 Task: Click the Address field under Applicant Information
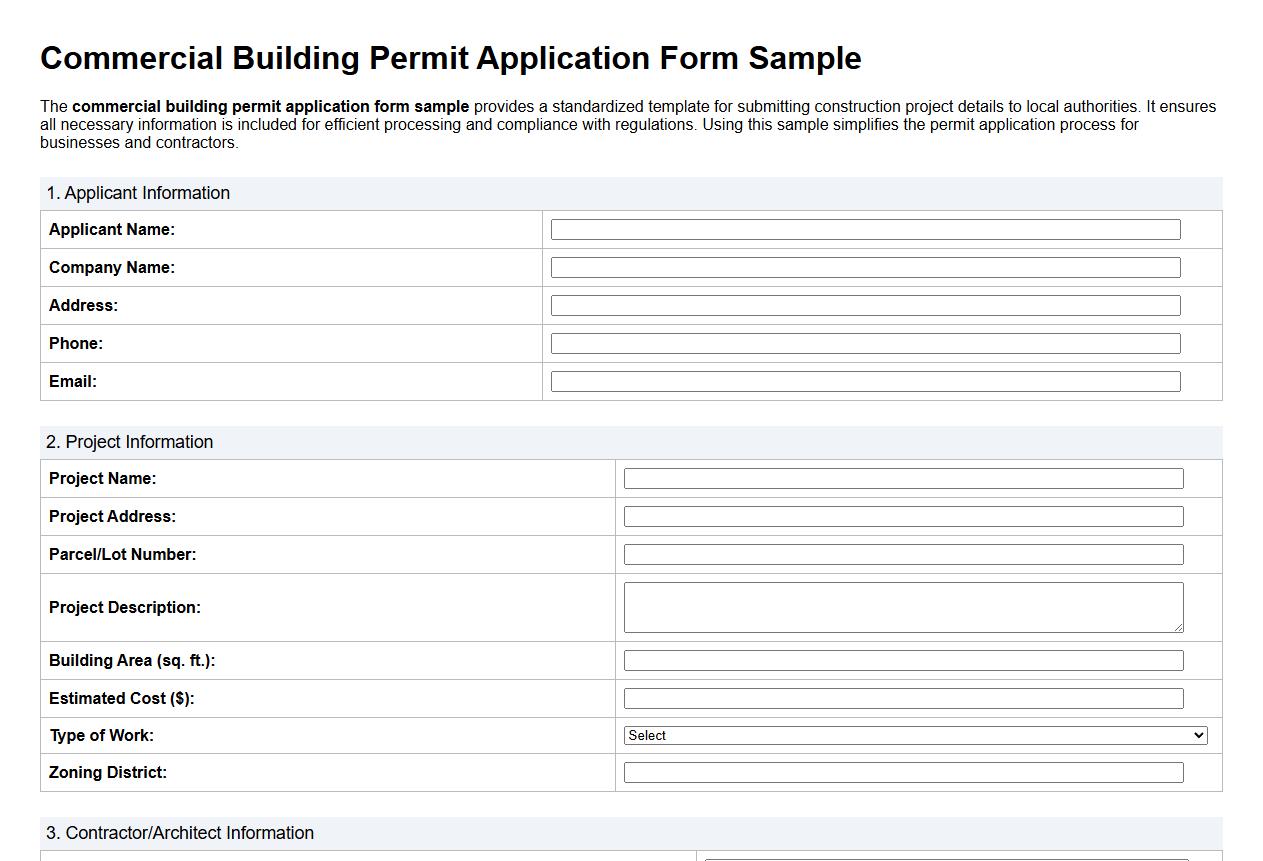pos(864,305)
